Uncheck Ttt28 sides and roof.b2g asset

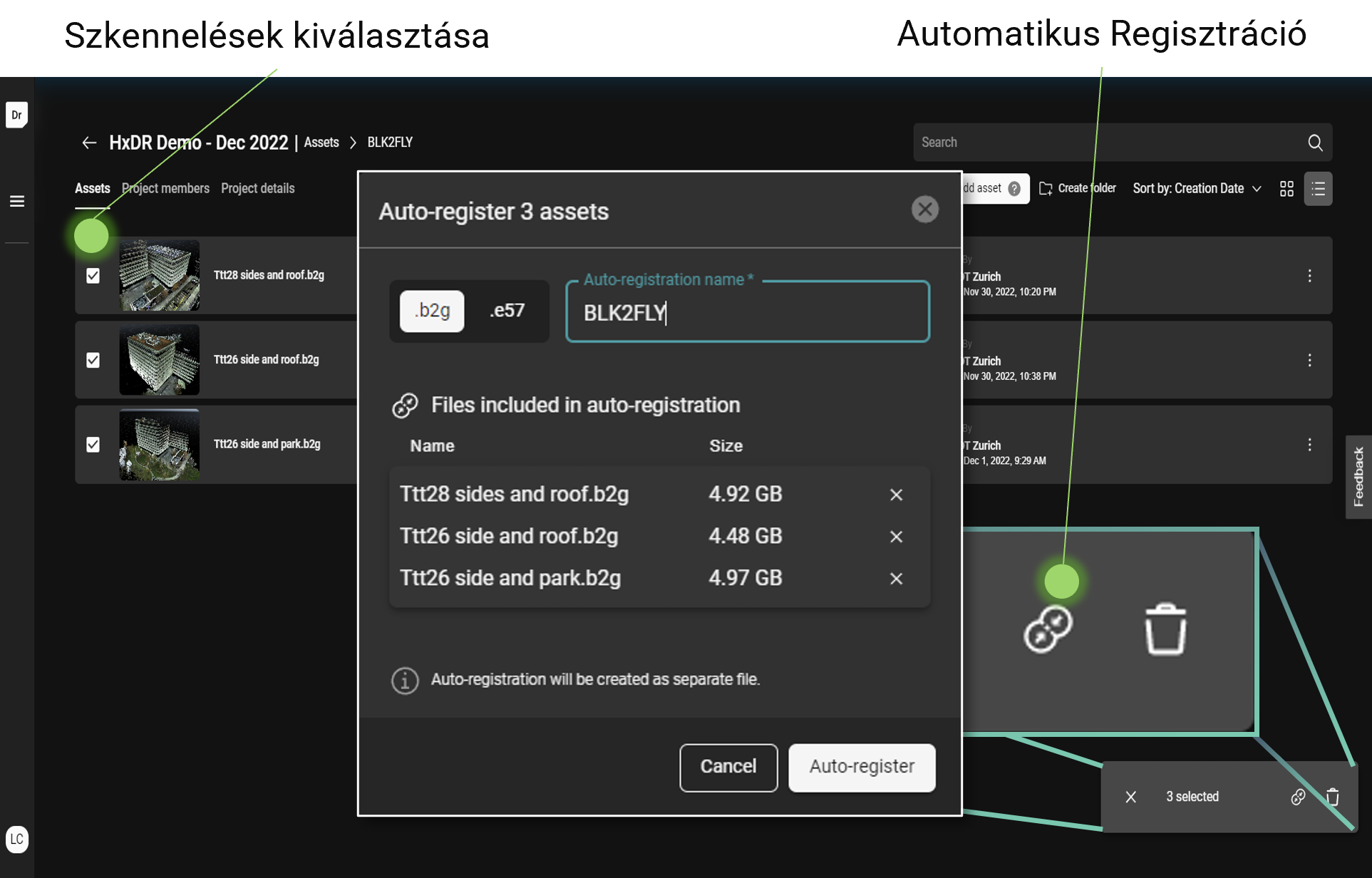[93, 276]
